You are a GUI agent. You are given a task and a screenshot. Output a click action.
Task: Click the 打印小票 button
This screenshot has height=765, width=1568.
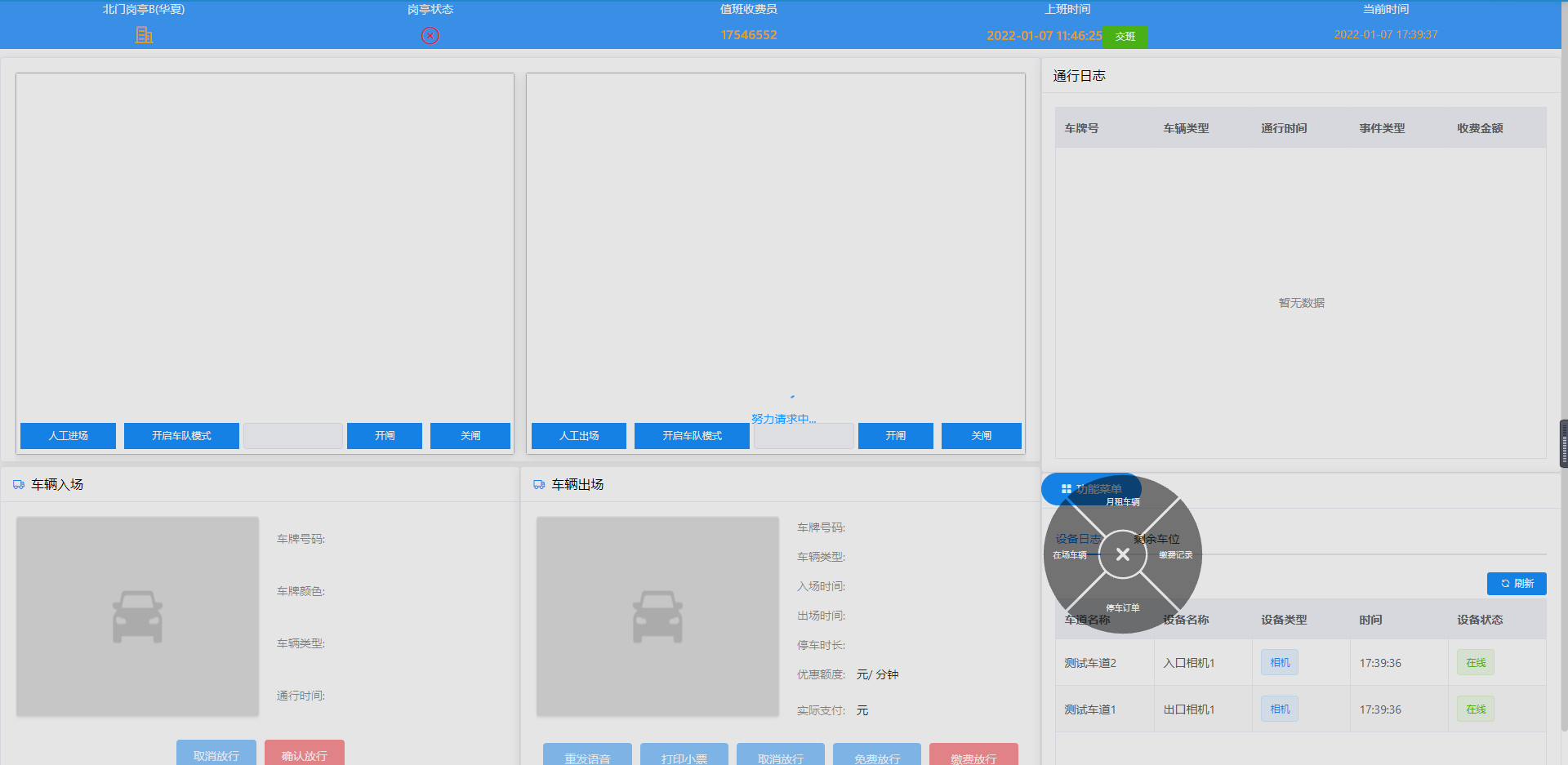tap(684, 755)
